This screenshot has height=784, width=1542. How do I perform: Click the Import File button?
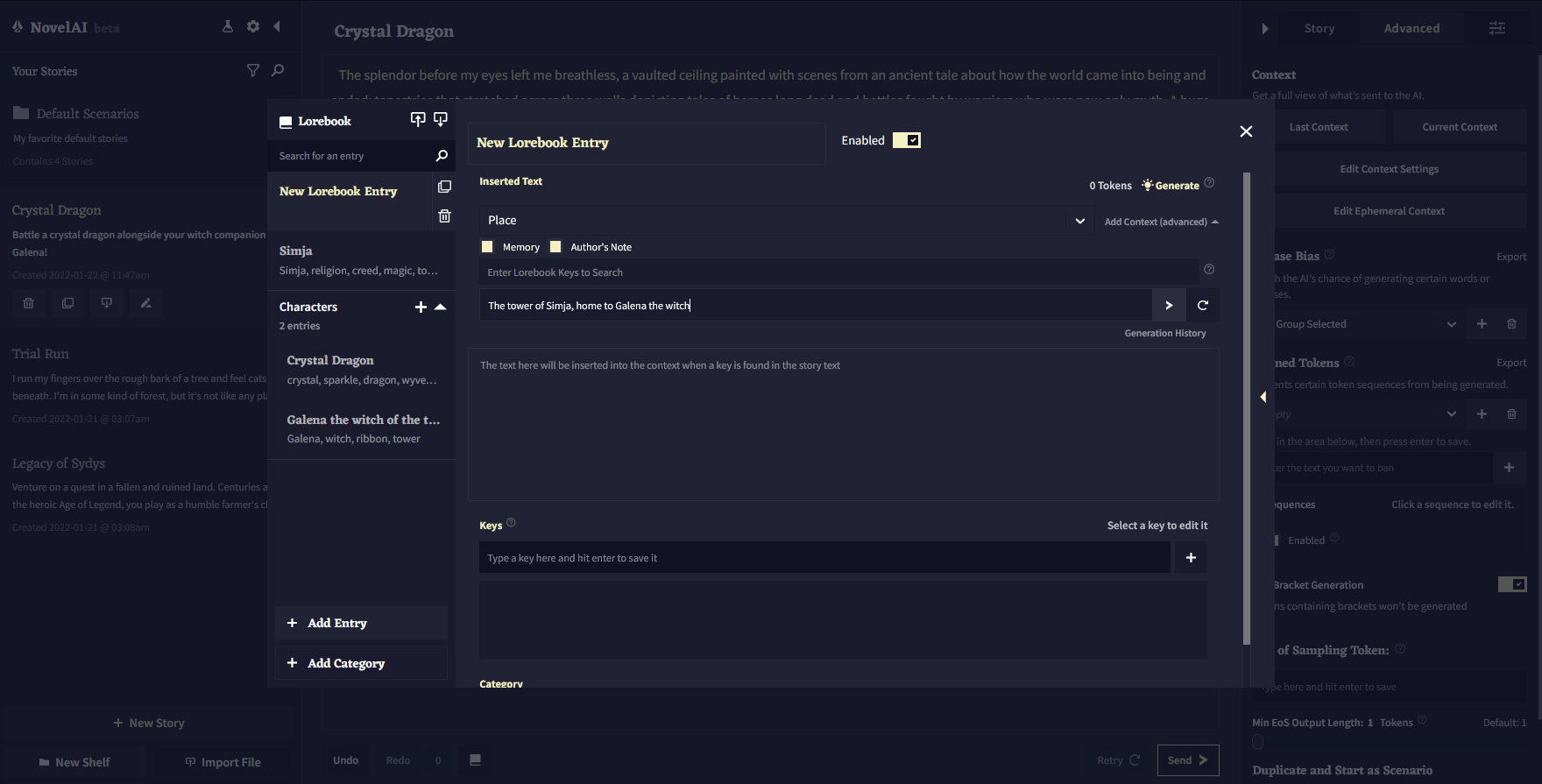[223, 762]
